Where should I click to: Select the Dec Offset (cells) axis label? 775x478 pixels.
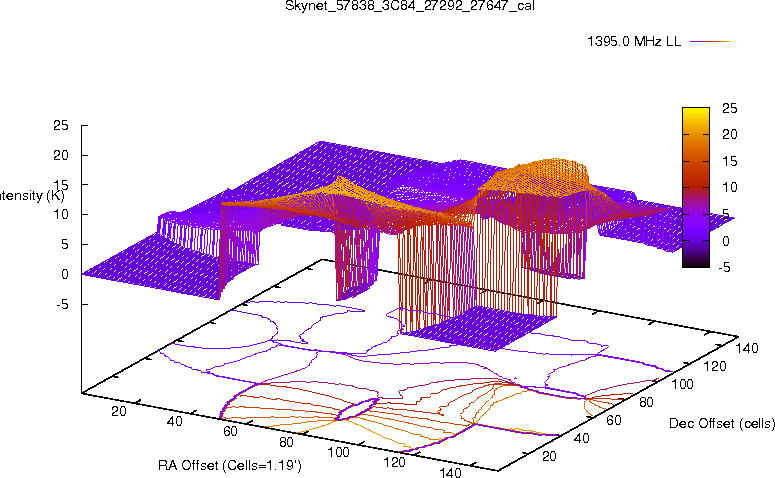pos(722,423)
